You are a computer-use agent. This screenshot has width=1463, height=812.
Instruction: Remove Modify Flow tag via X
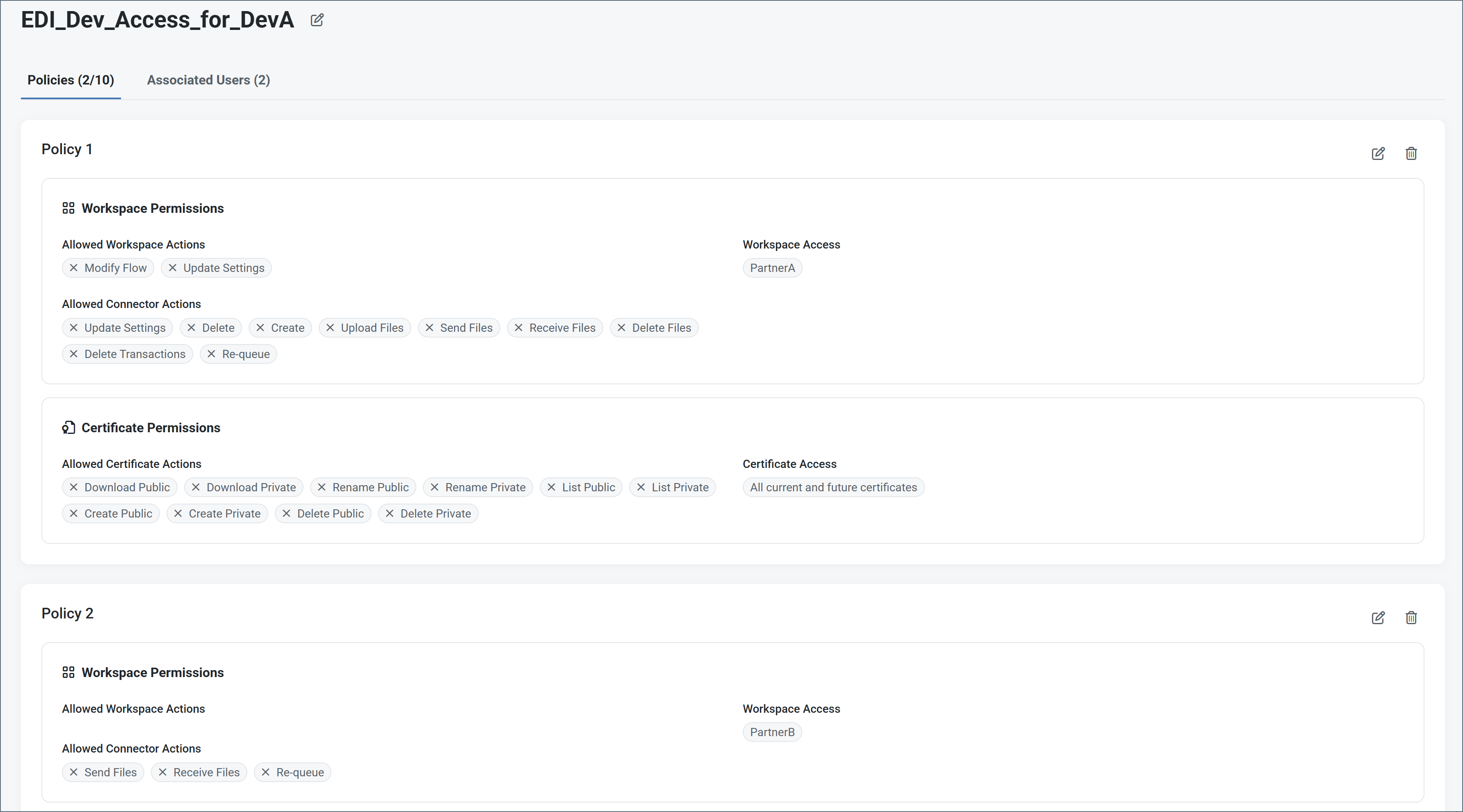point(74,268)
